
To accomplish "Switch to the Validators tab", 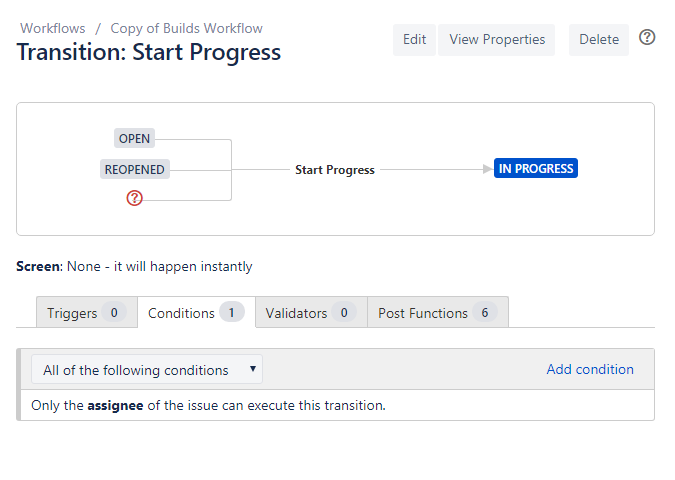I will tap(311, 313).
